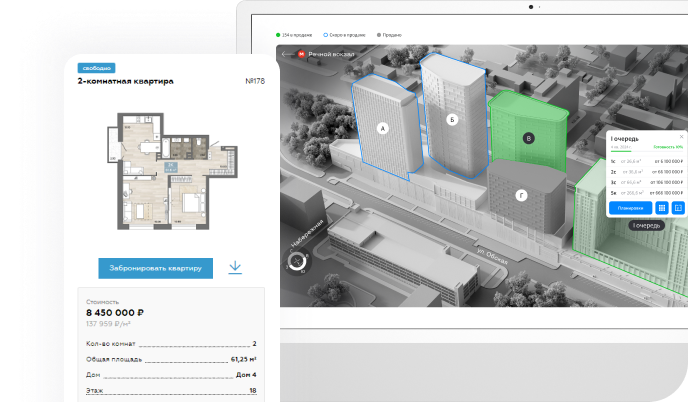This screenshot has height=402, width=688.
Task: Click the Кол-во комнат row
Action: (171, 344)
